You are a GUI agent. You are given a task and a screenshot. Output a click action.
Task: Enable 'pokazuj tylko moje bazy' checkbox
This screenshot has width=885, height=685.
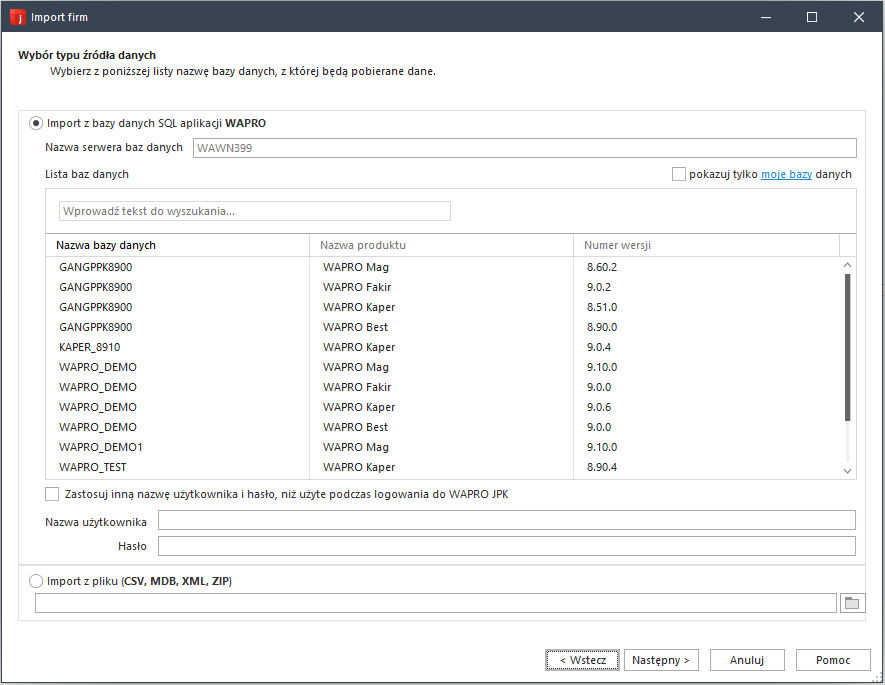click(679, 174)
